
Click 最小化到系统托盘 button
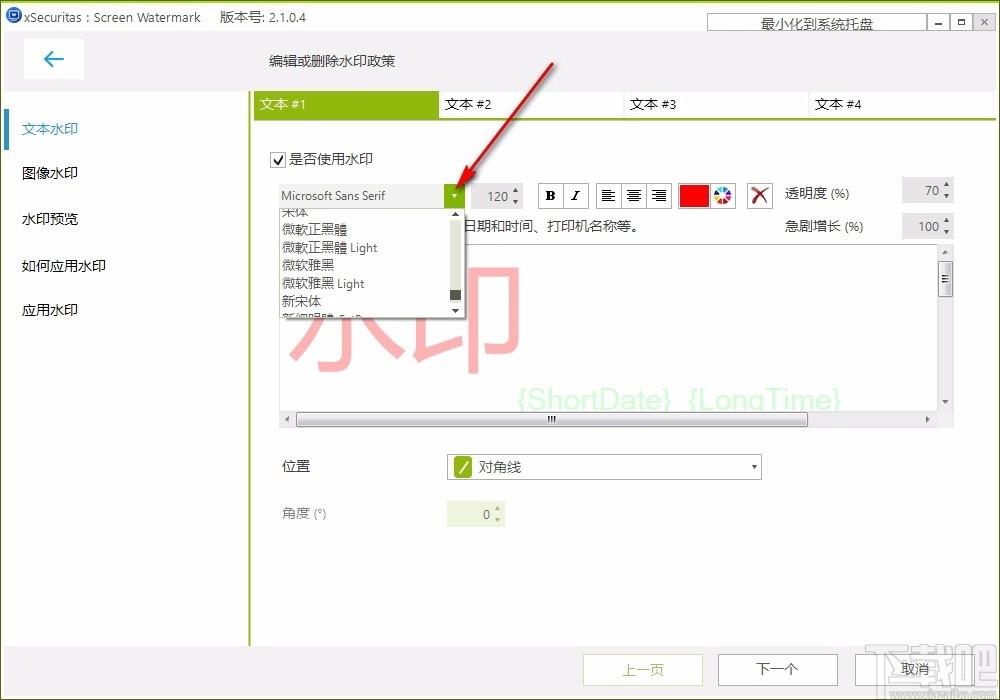(x=816, y=23)
